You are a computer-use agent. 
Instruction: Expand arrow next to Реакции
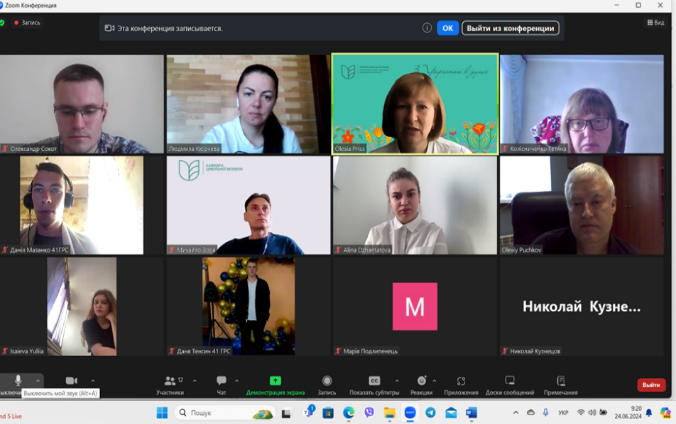tap(434, 381)
